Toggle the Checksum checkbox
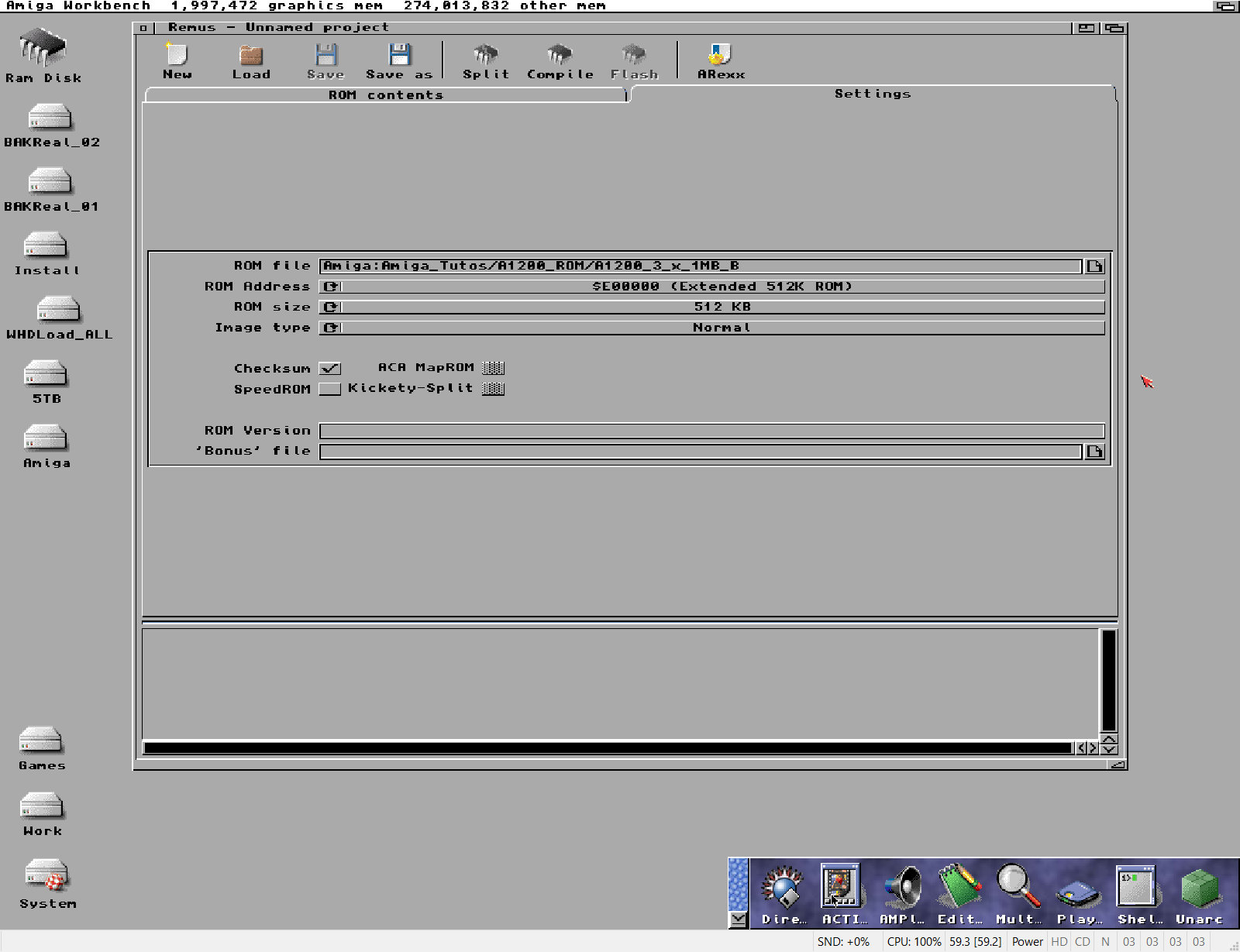Screen dimensions: 1240x952 (x=330, y=369)
